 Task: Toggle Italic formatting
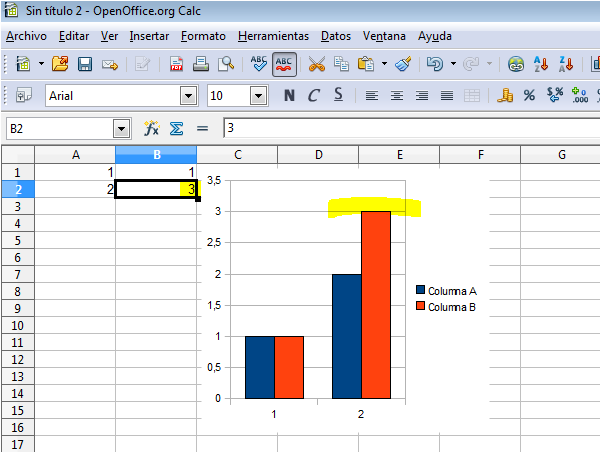pos(314,96)
